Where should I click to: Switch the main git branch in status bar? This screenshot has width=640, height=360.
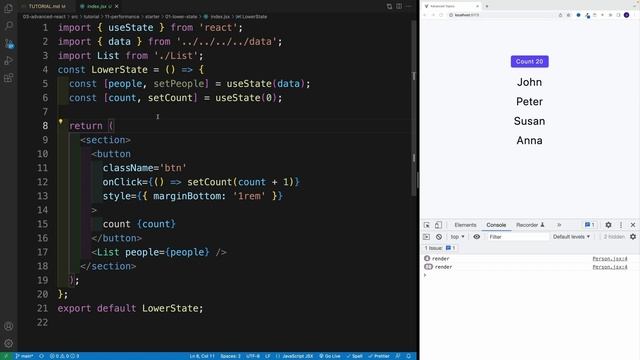click(24, 356)
